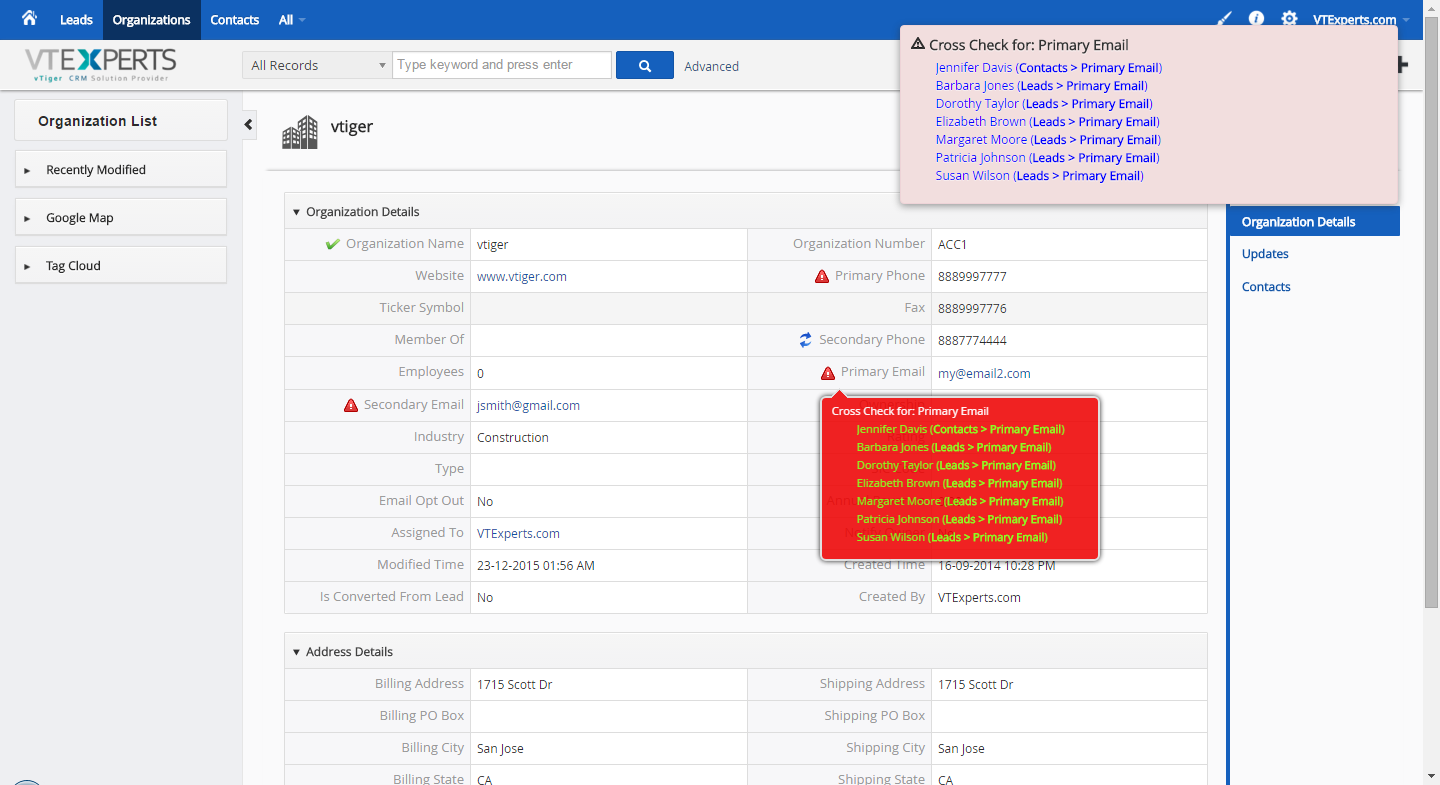Open the All Records dropdown
Screen dimensions: 1440x785
(317, 65)
